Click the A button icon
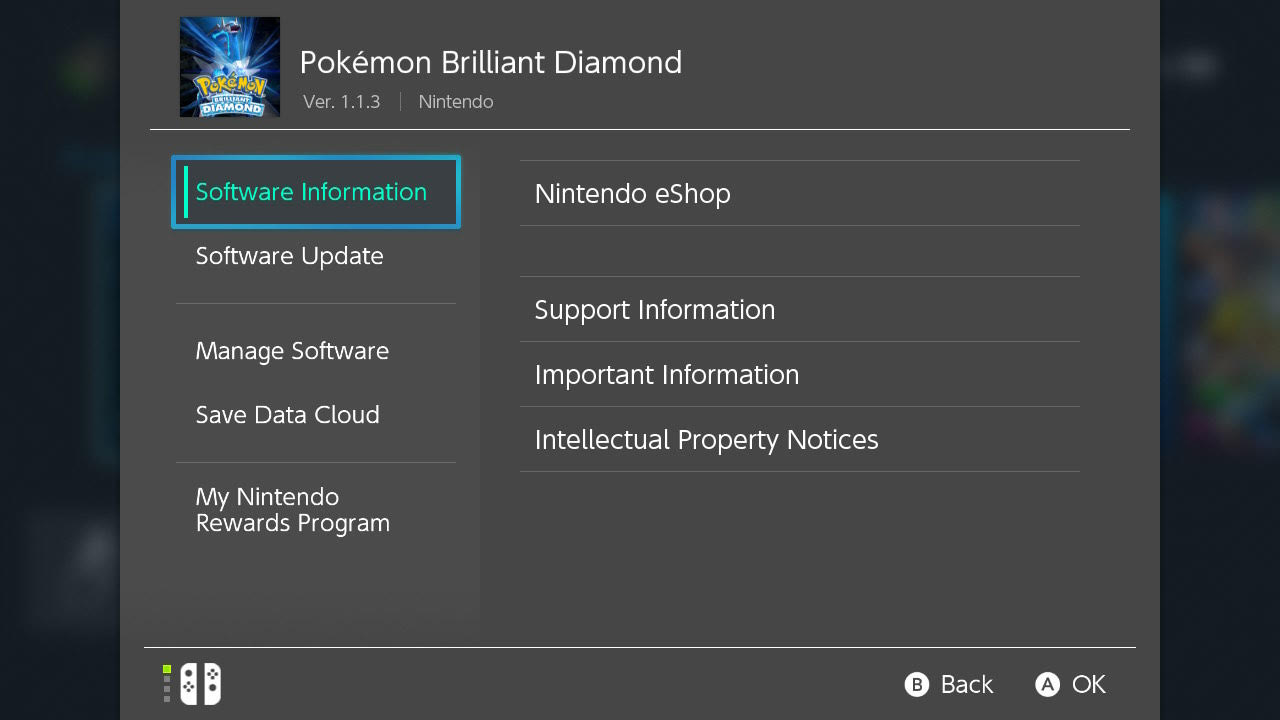Viewport: 1280px width, 720px height. tap(1047, 684)
